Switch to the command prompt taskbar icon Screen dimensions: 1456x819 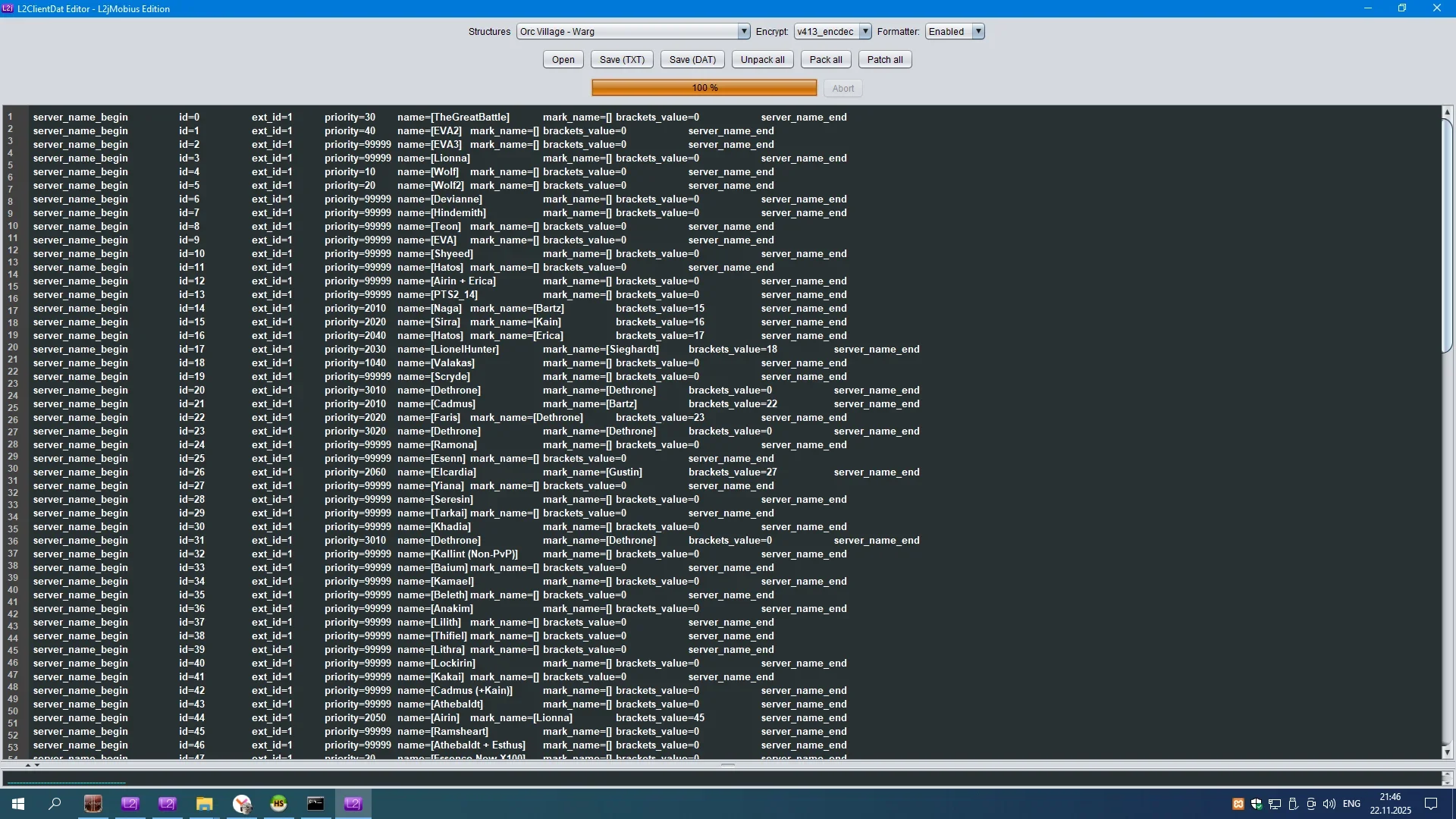pyautogui.click(x=315, y=804)
